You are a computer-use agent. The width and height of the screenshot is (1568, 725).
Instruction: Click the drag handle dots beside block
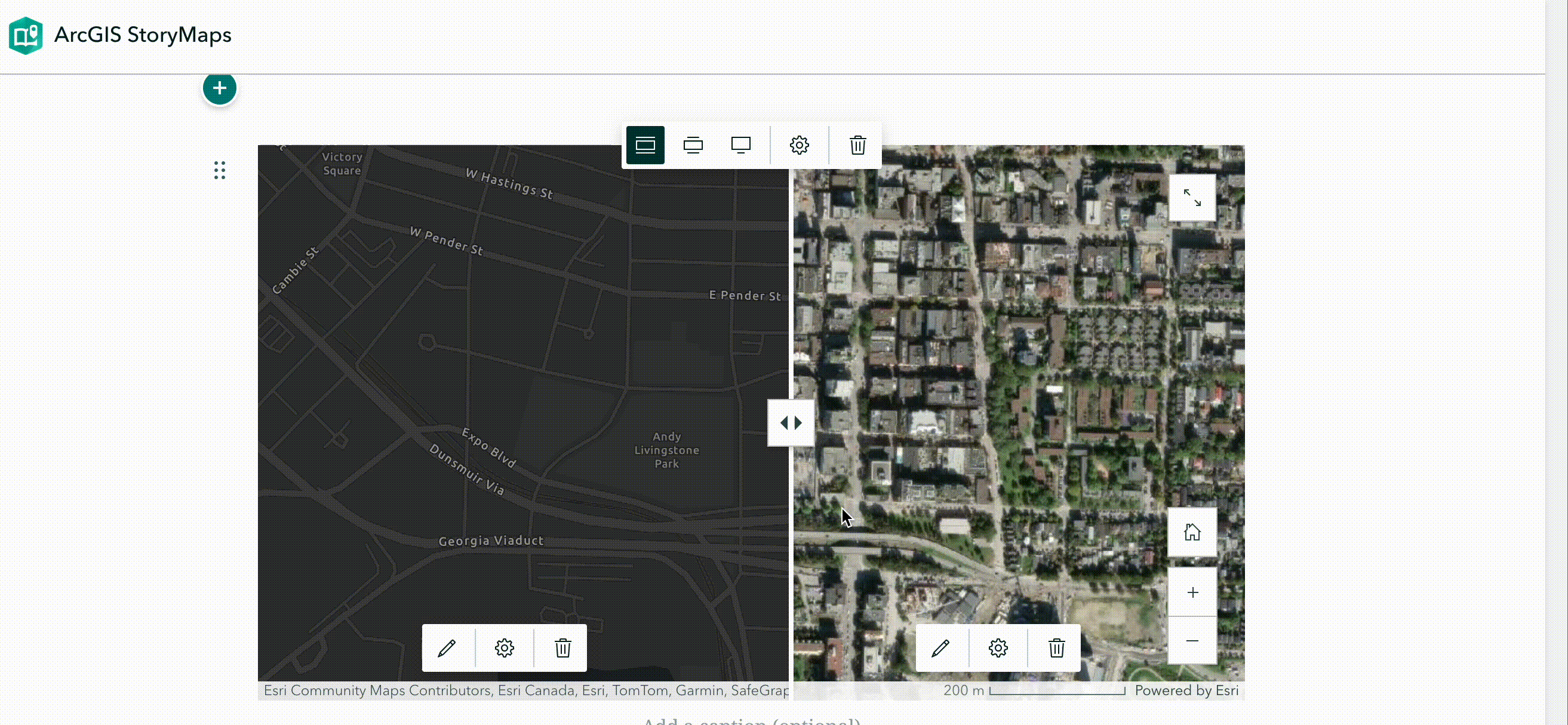[x=220, y=170]
